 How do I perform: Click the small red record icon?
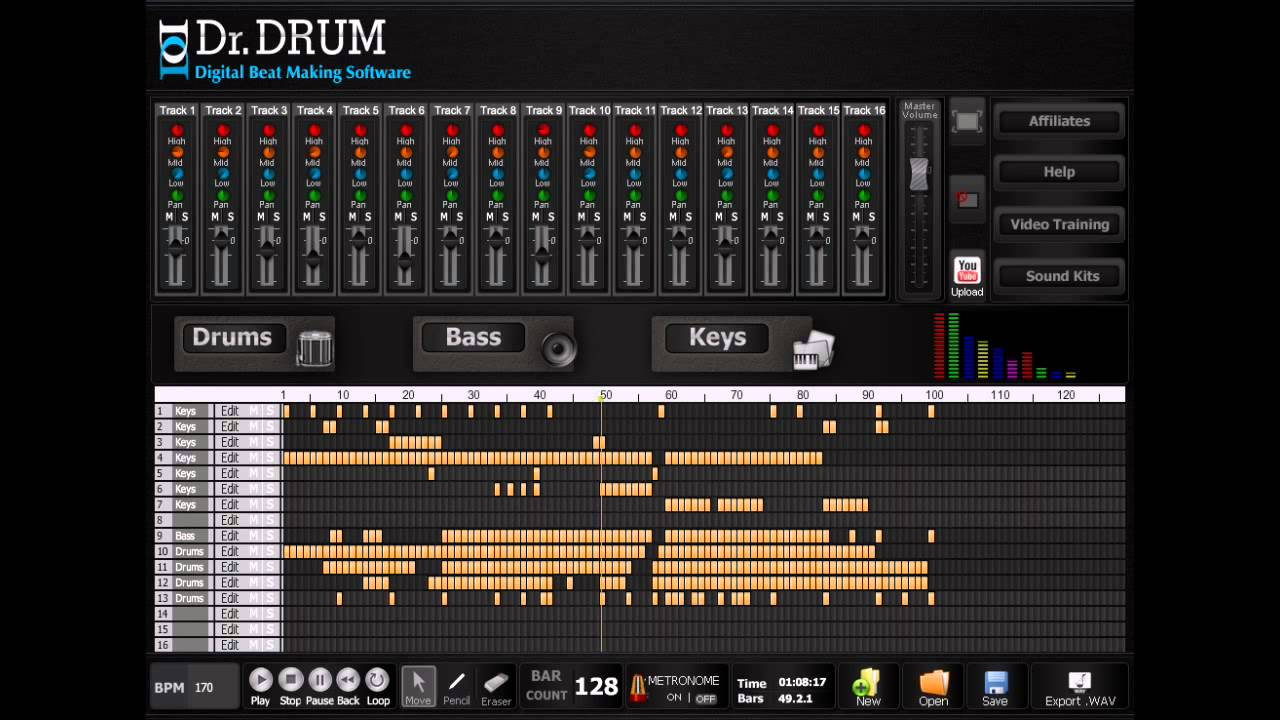click(966, 199)
